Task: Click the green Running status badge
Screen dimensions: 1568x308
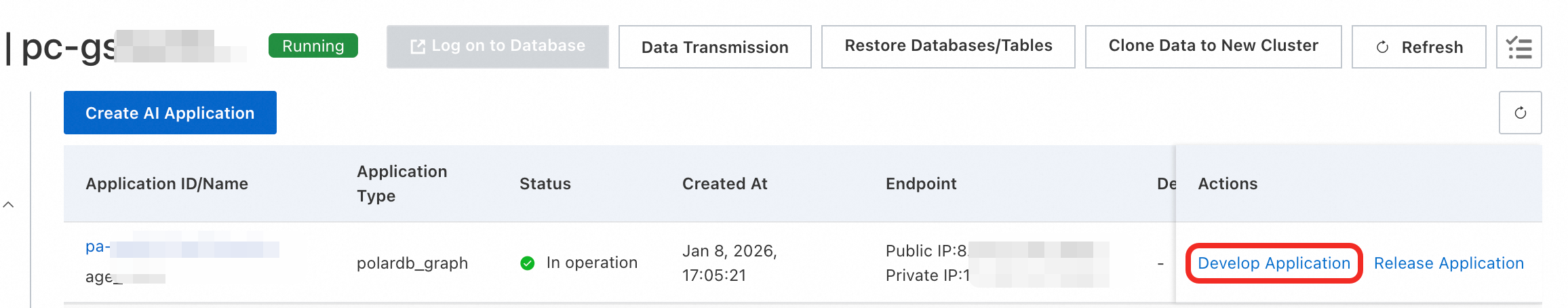Action: pyautogui.click(x=313, y=46)
